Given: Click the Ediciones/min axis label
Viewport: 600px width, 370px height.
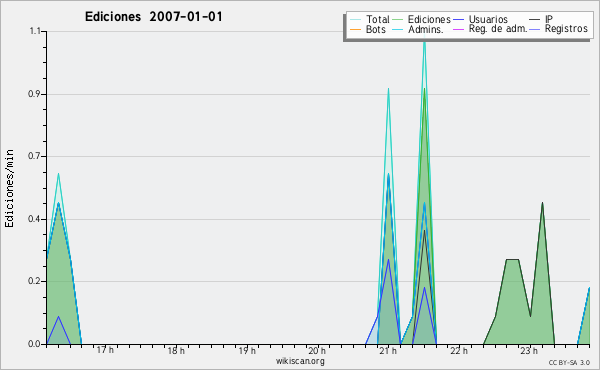Looking at the screenshot, I should click(9, 189).
